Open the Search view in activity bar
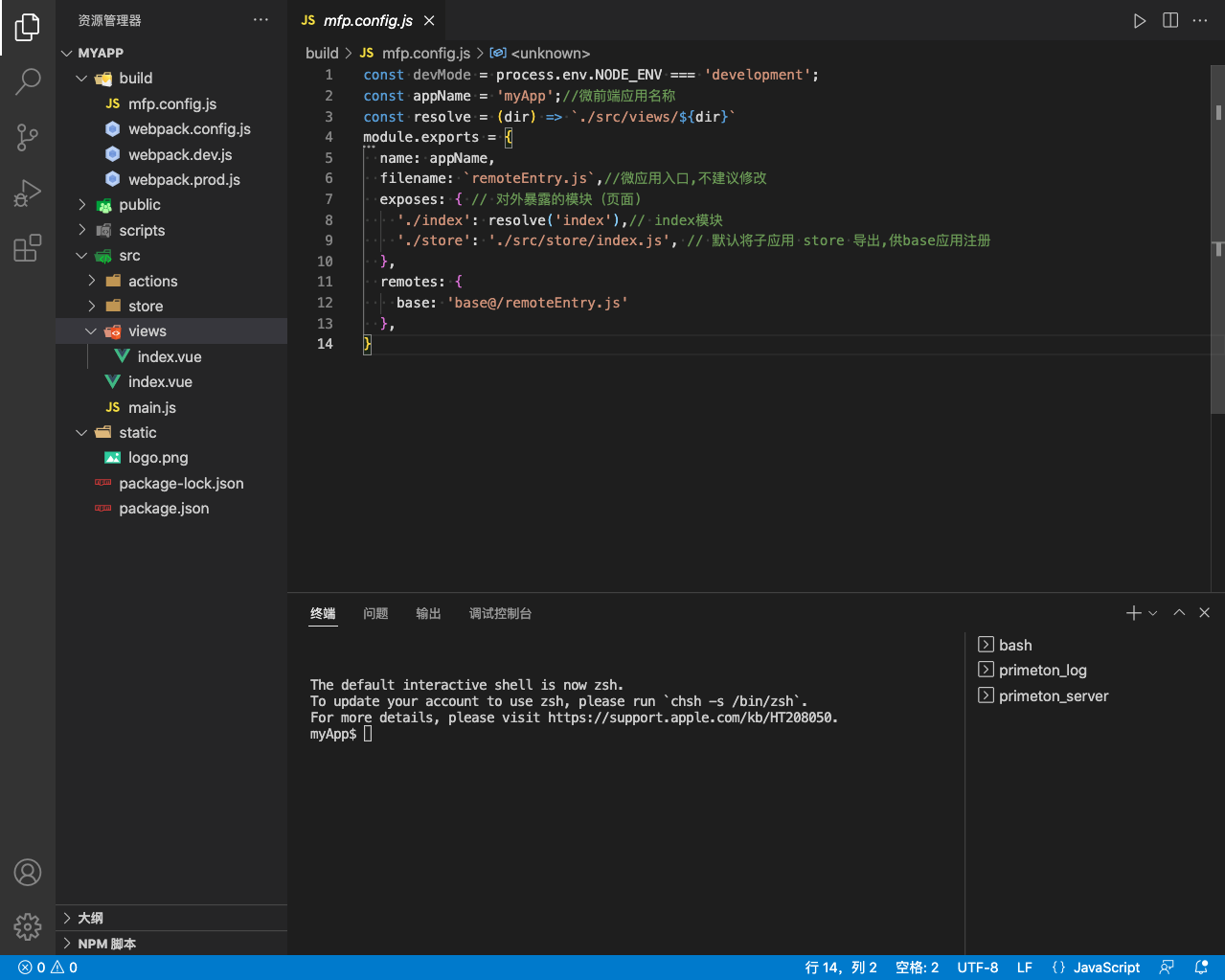The height and width of the screenshot is (980, 1225). (28, 82)
